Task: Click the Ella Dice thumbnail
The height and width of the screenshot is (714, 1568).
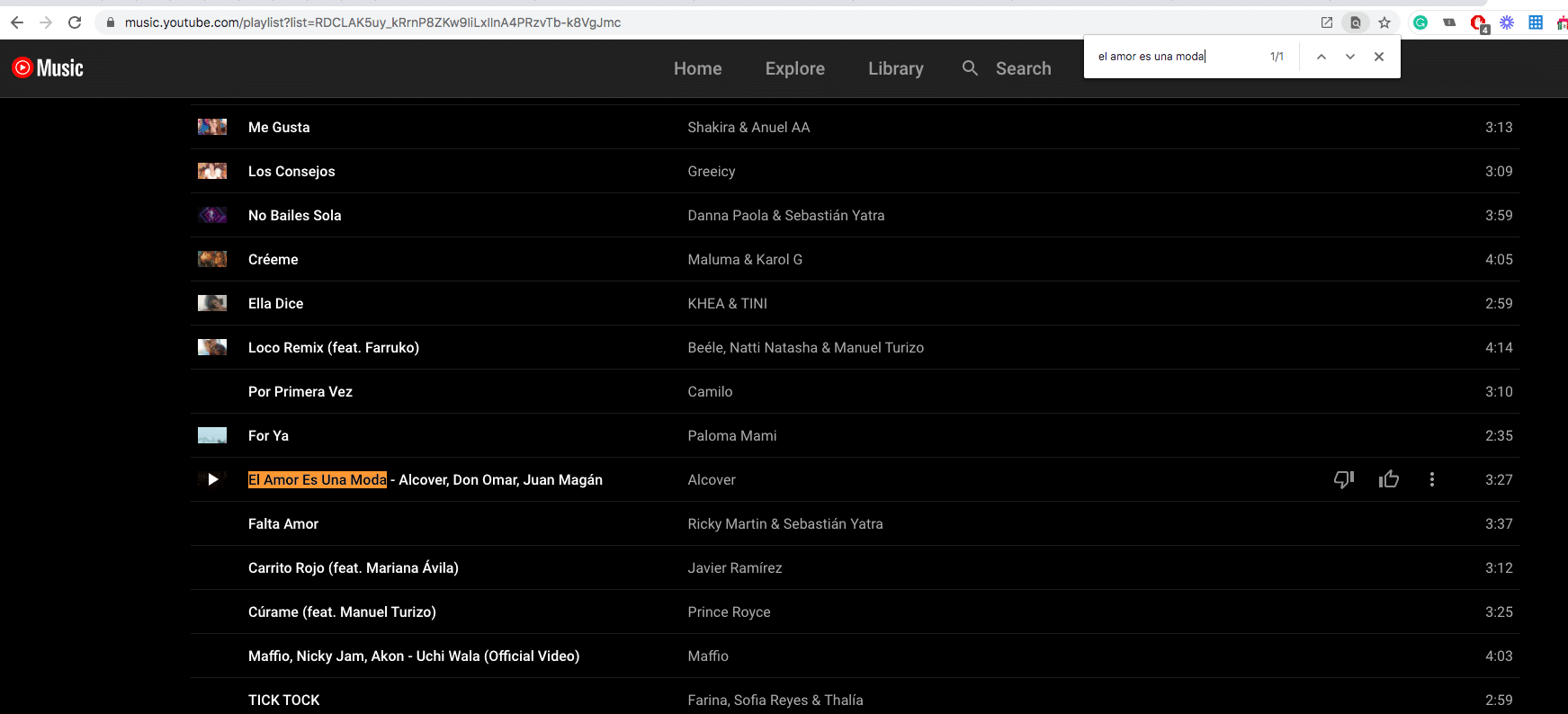Action: [212, 303]
